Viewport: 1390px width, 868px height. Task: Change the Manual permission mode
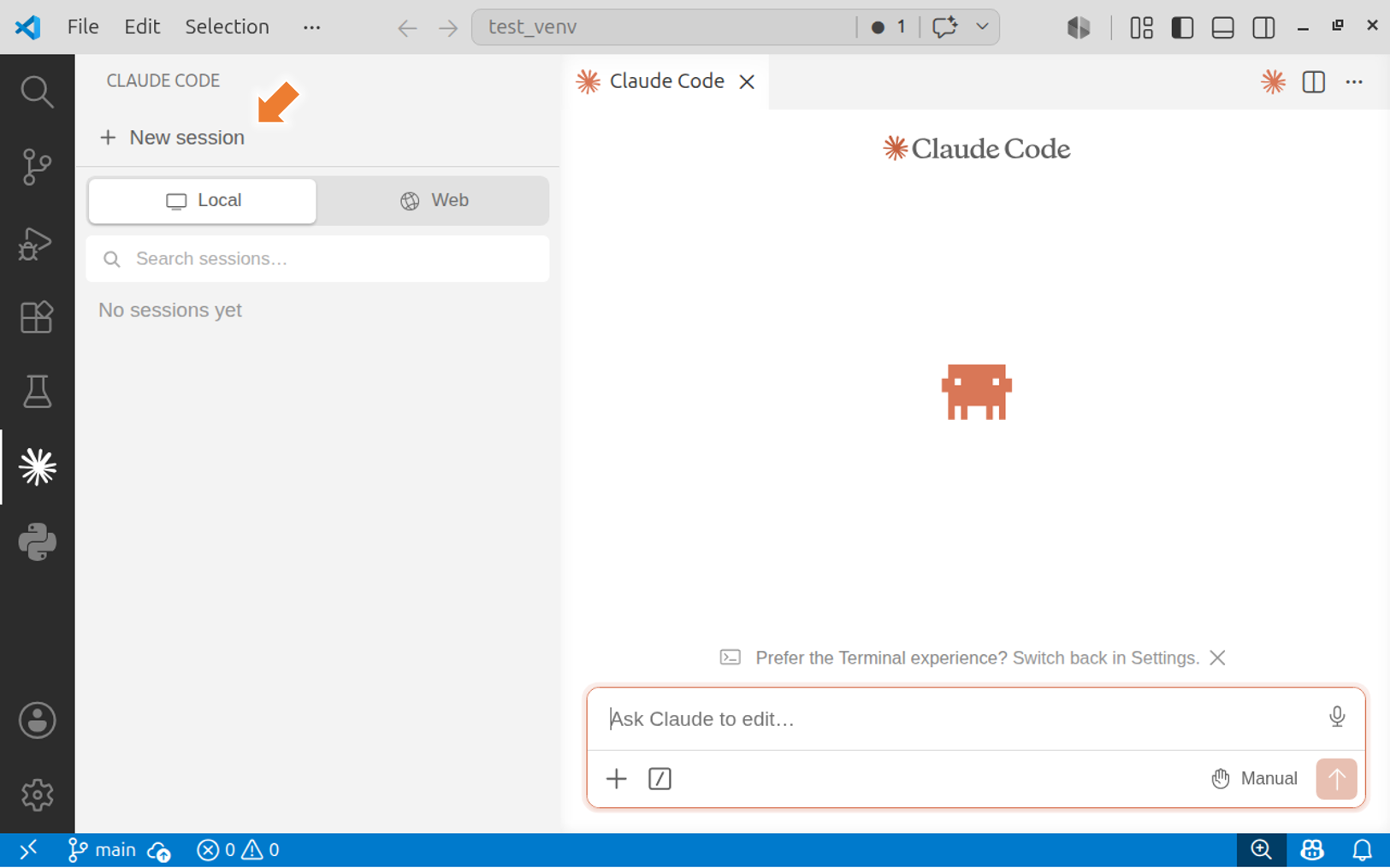click(1254, 779)
